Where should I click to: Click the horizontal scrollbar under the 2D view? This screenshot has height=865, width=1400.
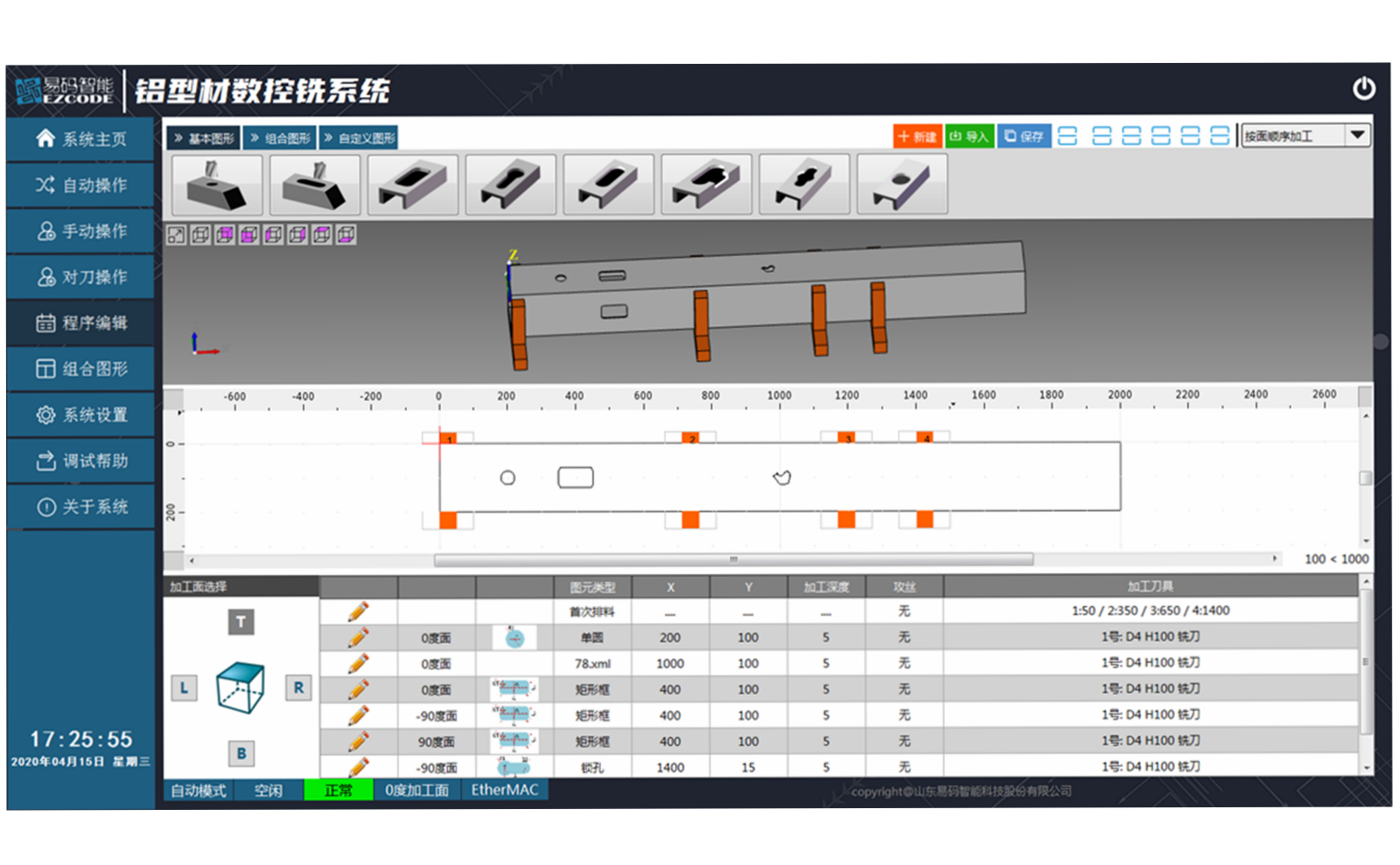[733, 560]
